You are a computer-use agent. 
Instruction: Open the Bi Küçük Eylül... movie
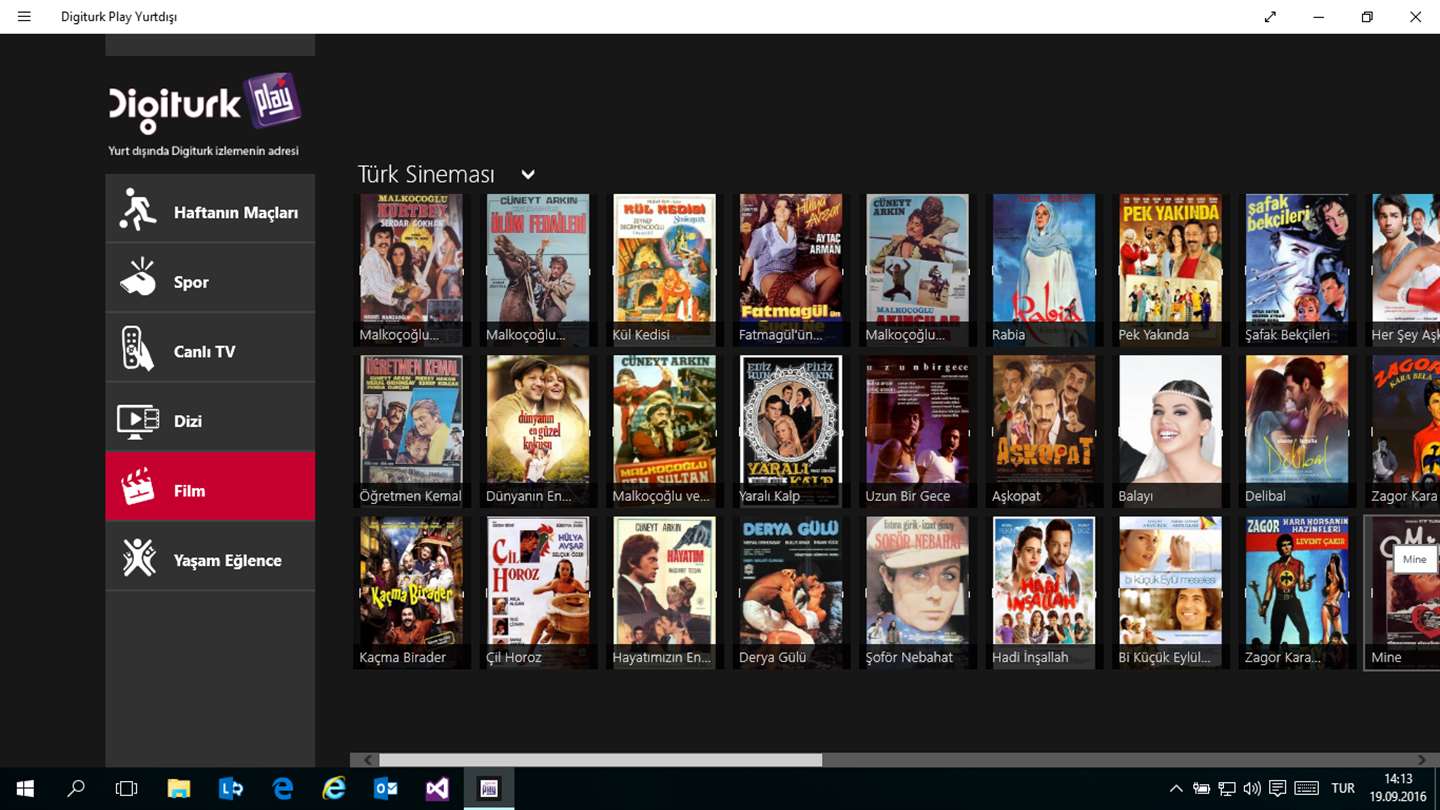[x=1170, y=592]
